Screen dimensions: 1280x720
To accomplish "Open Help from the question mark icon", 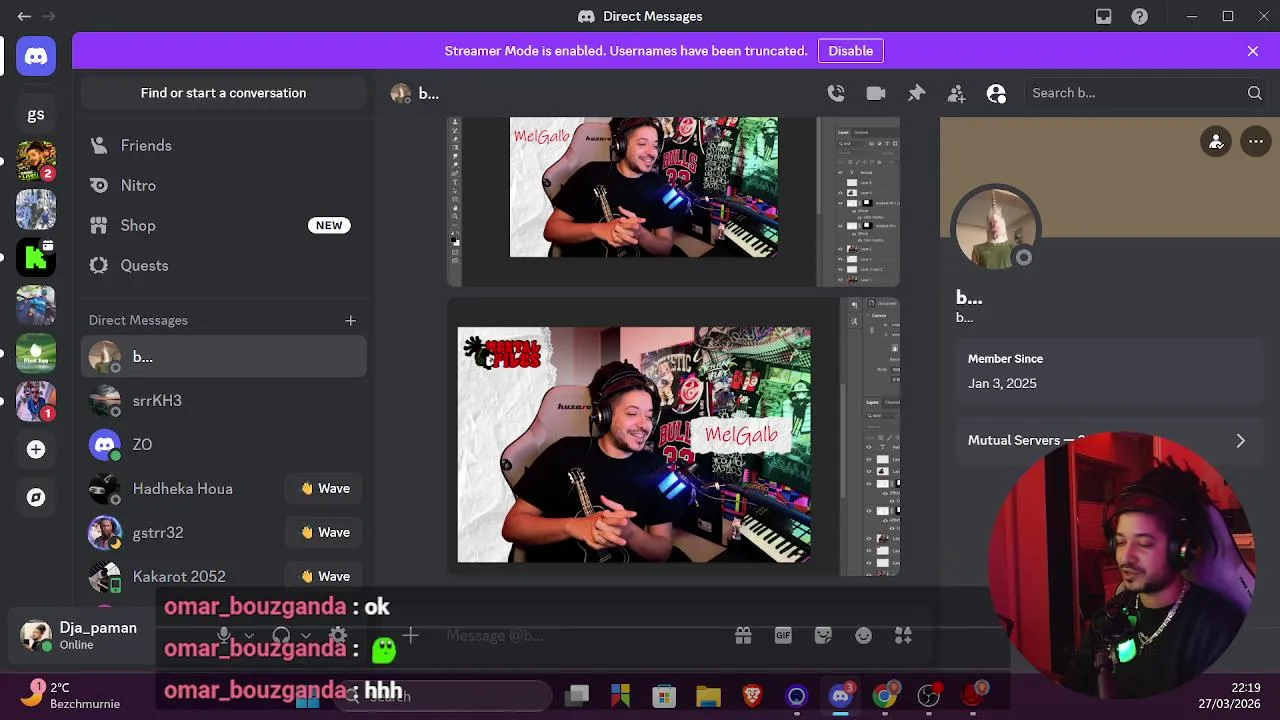I will pyautogui.click(x=1139, y=16).
